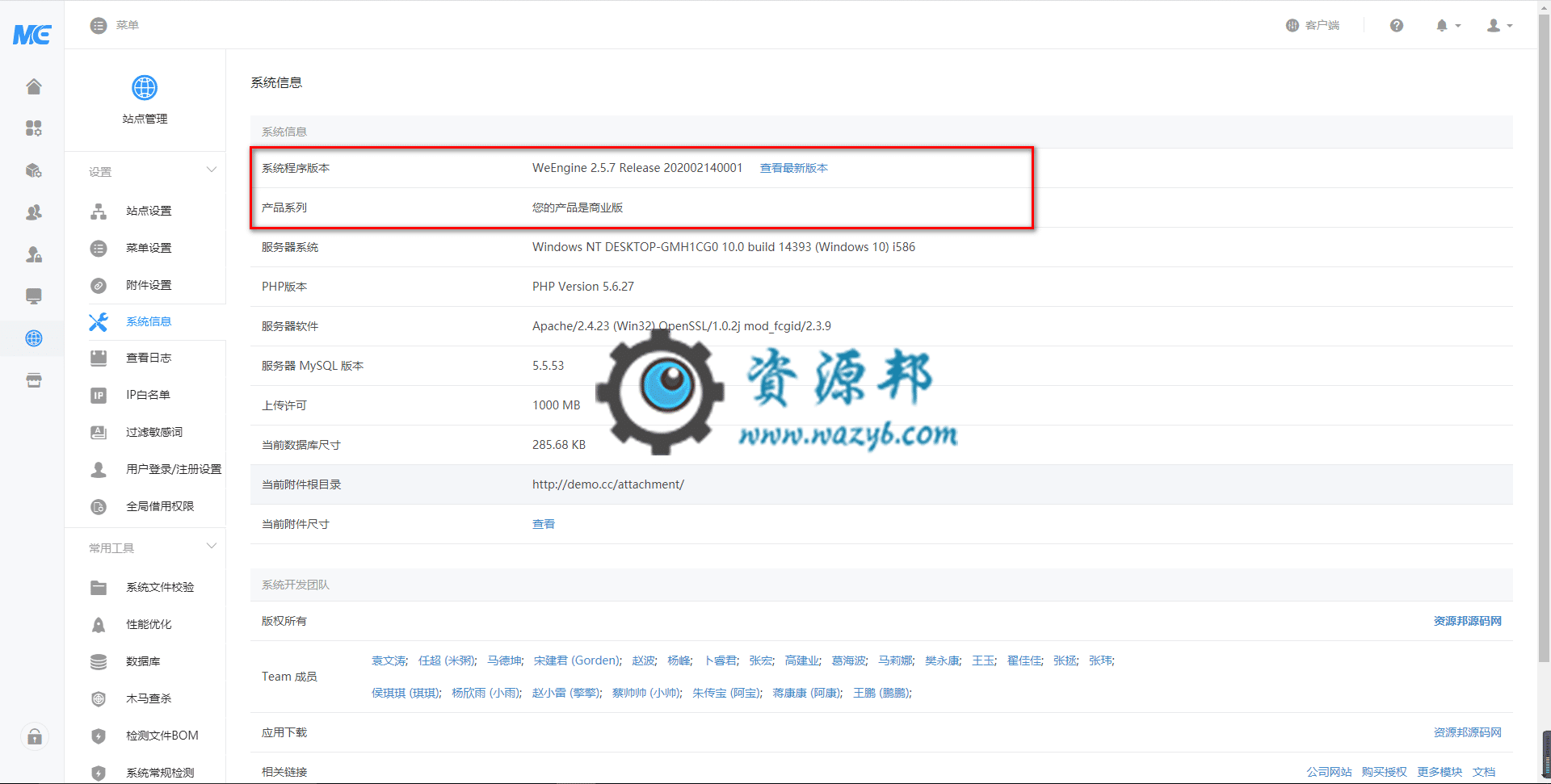This screenshot has width=1551, height=784.
Task: Click the 过滤敏感词 icon
Action: click(x=99, y=433)
